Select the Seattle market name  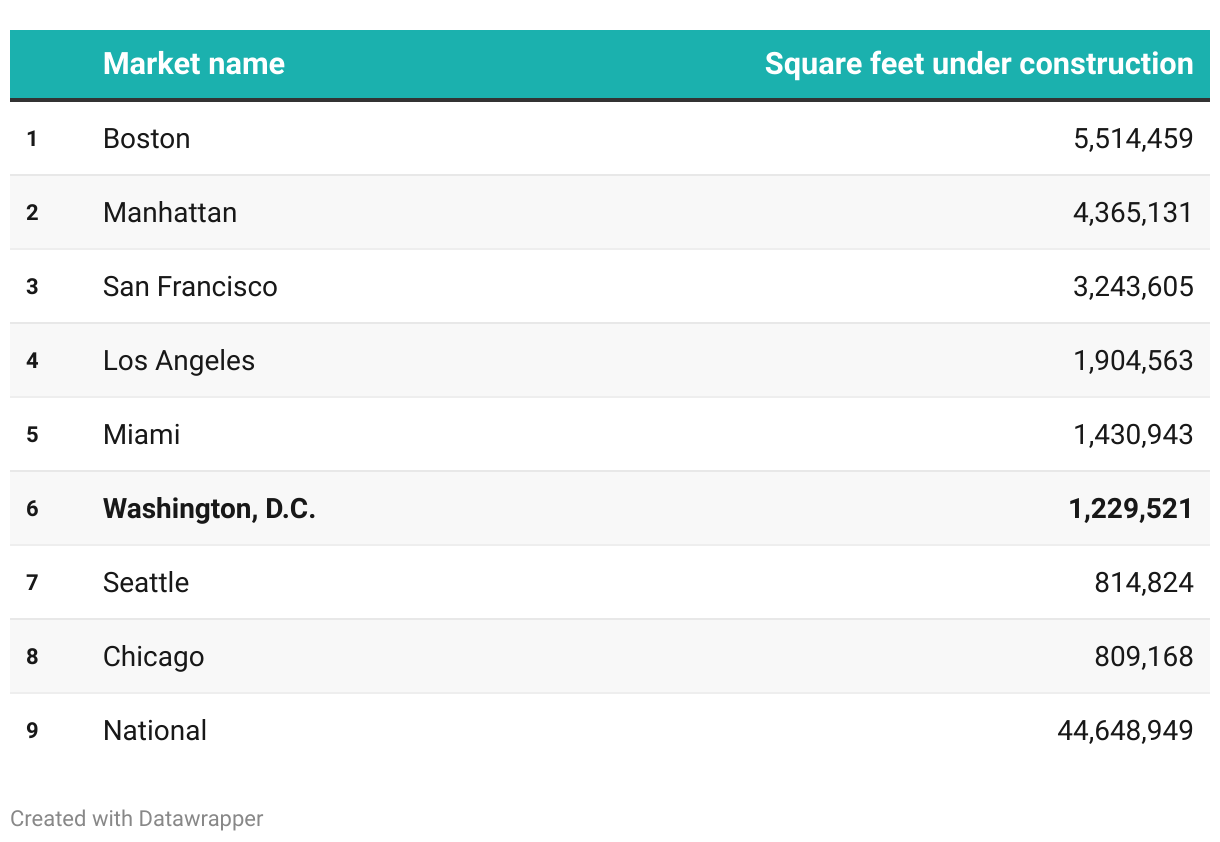click(146, 583)
